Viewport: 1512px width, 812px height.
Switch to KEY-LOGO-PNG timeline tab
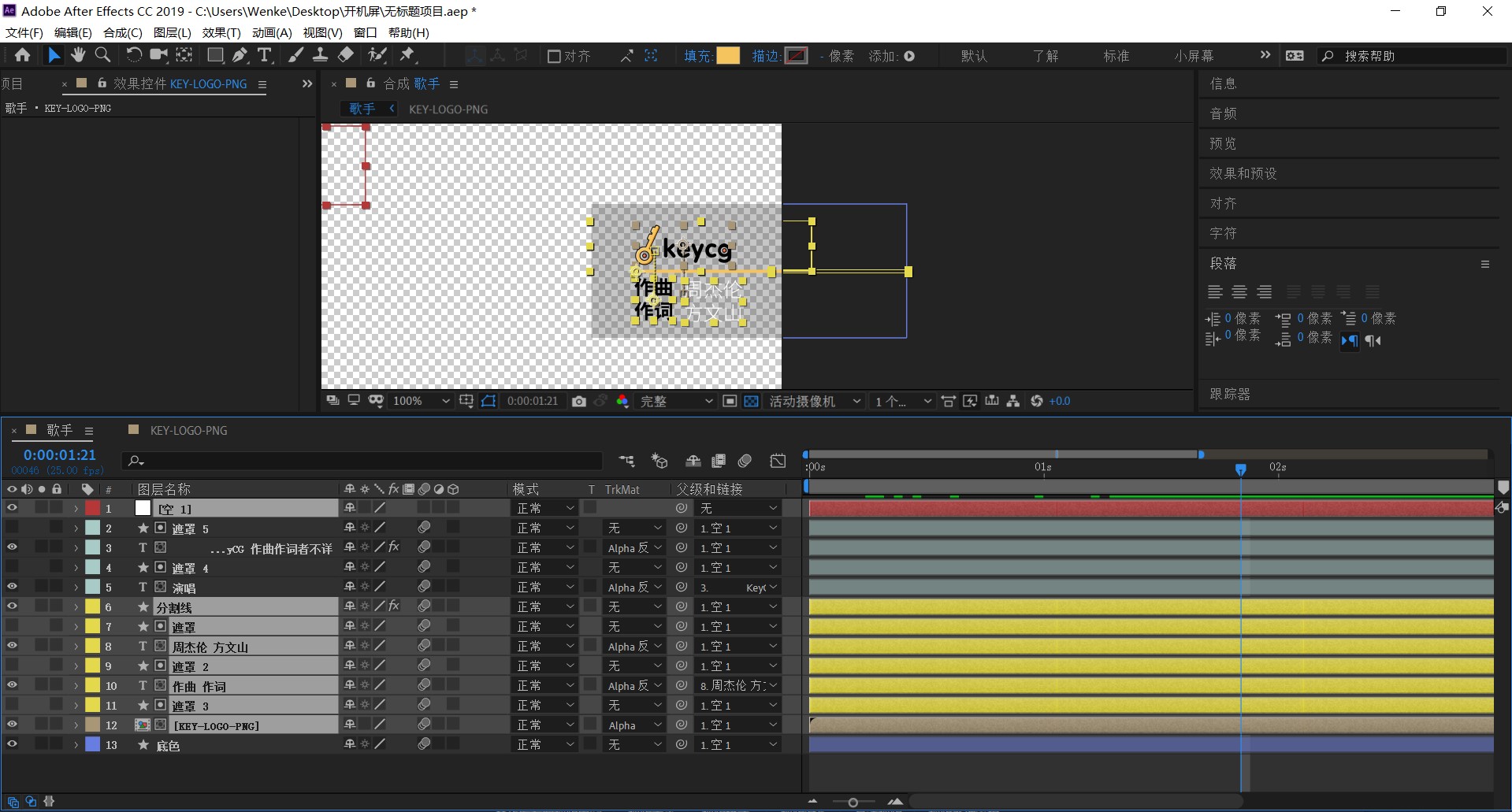pos(188,431)
